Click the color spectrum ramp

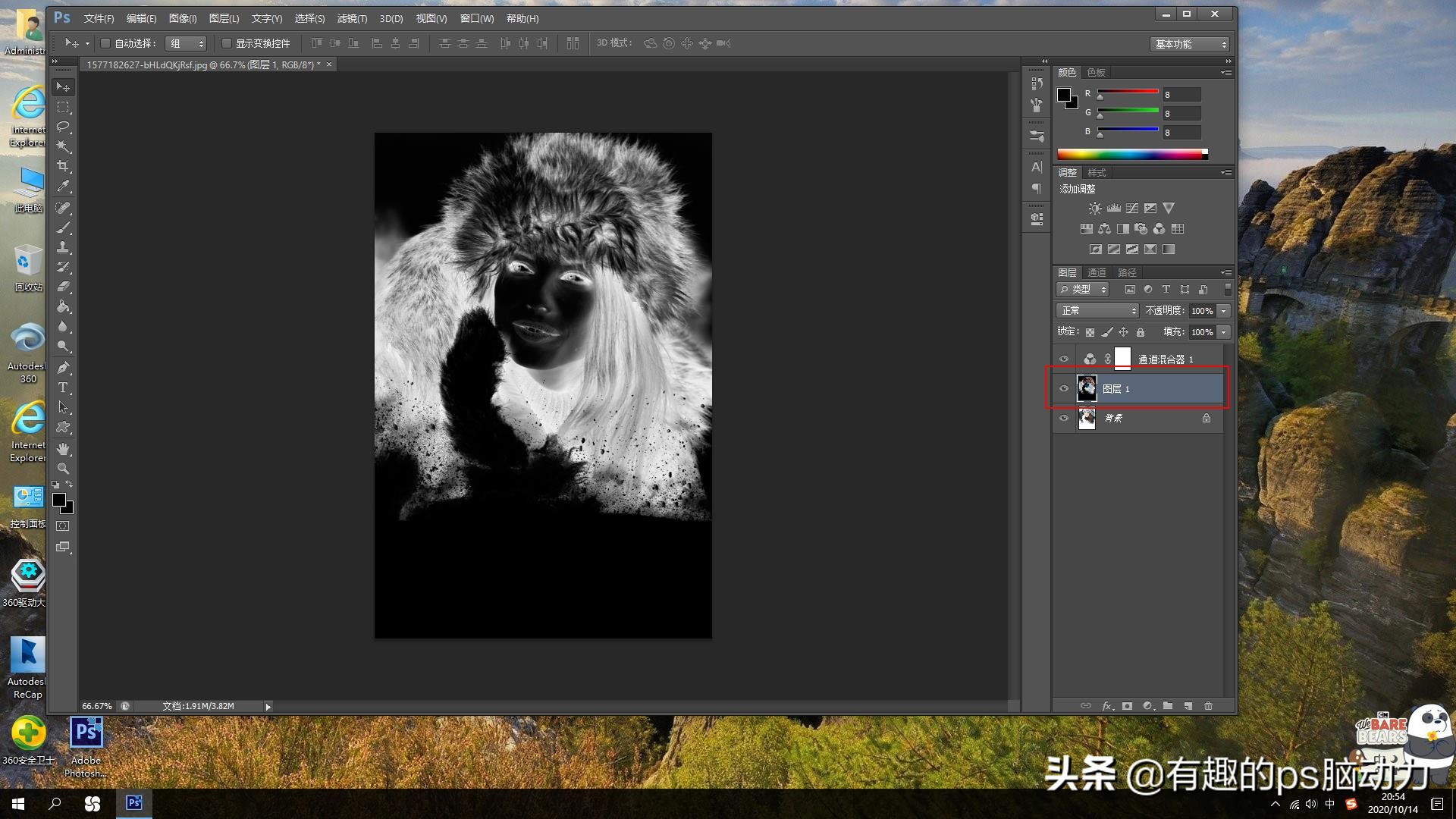point(1132,154)
